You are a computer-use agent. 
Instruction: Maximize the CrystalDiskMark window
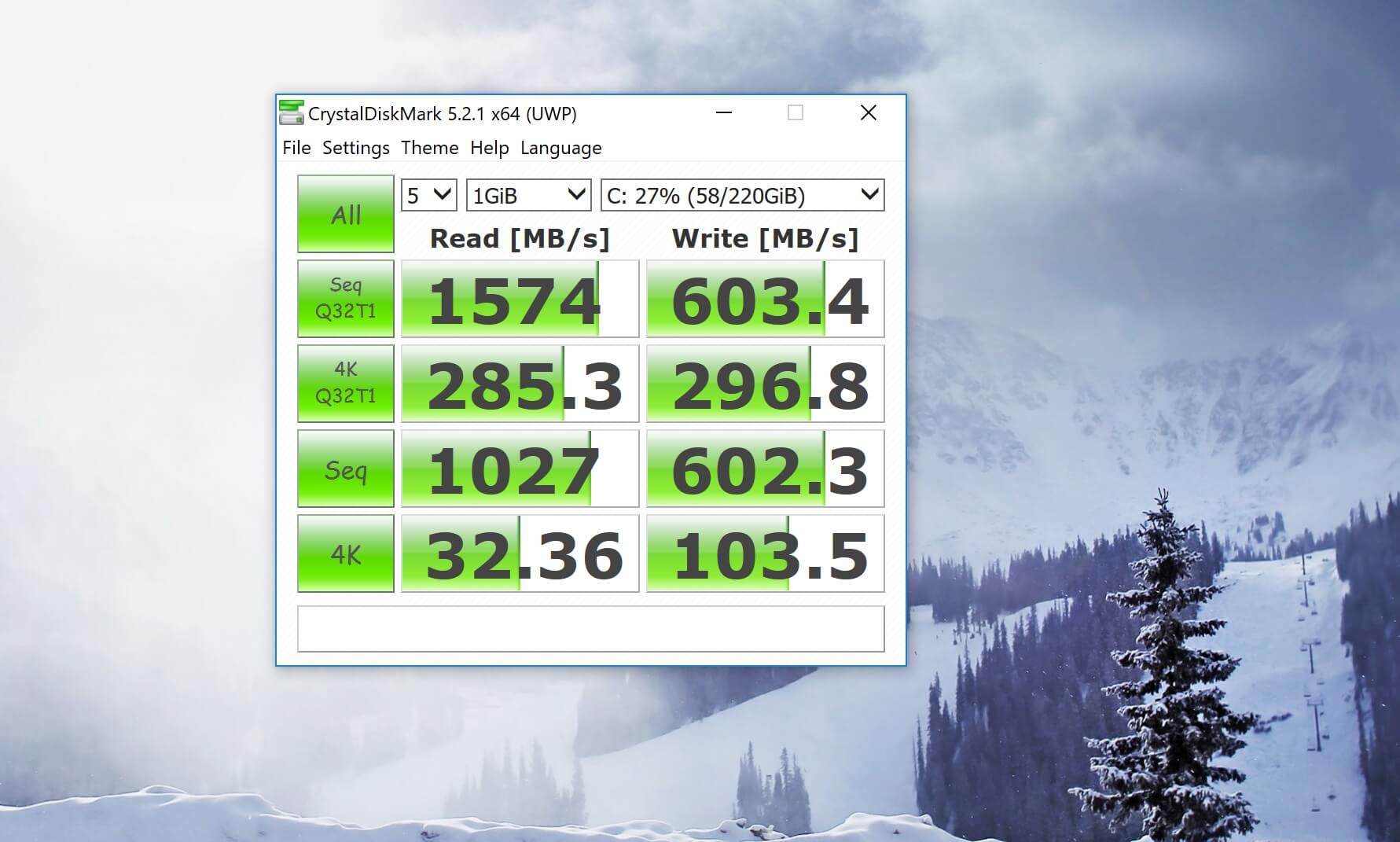tap(796, 113)
